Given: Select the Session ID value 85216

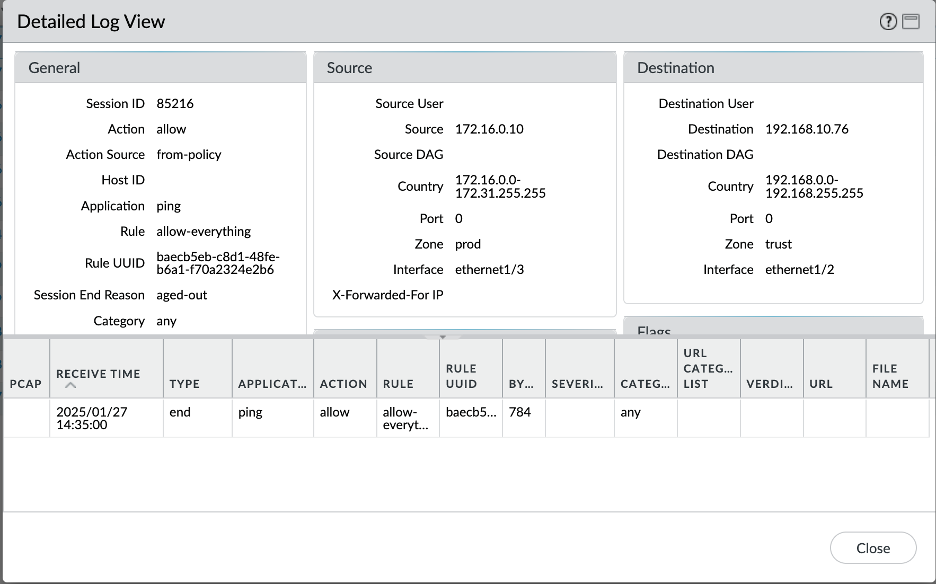Looking at the screenshot, I should click(175, 103).
